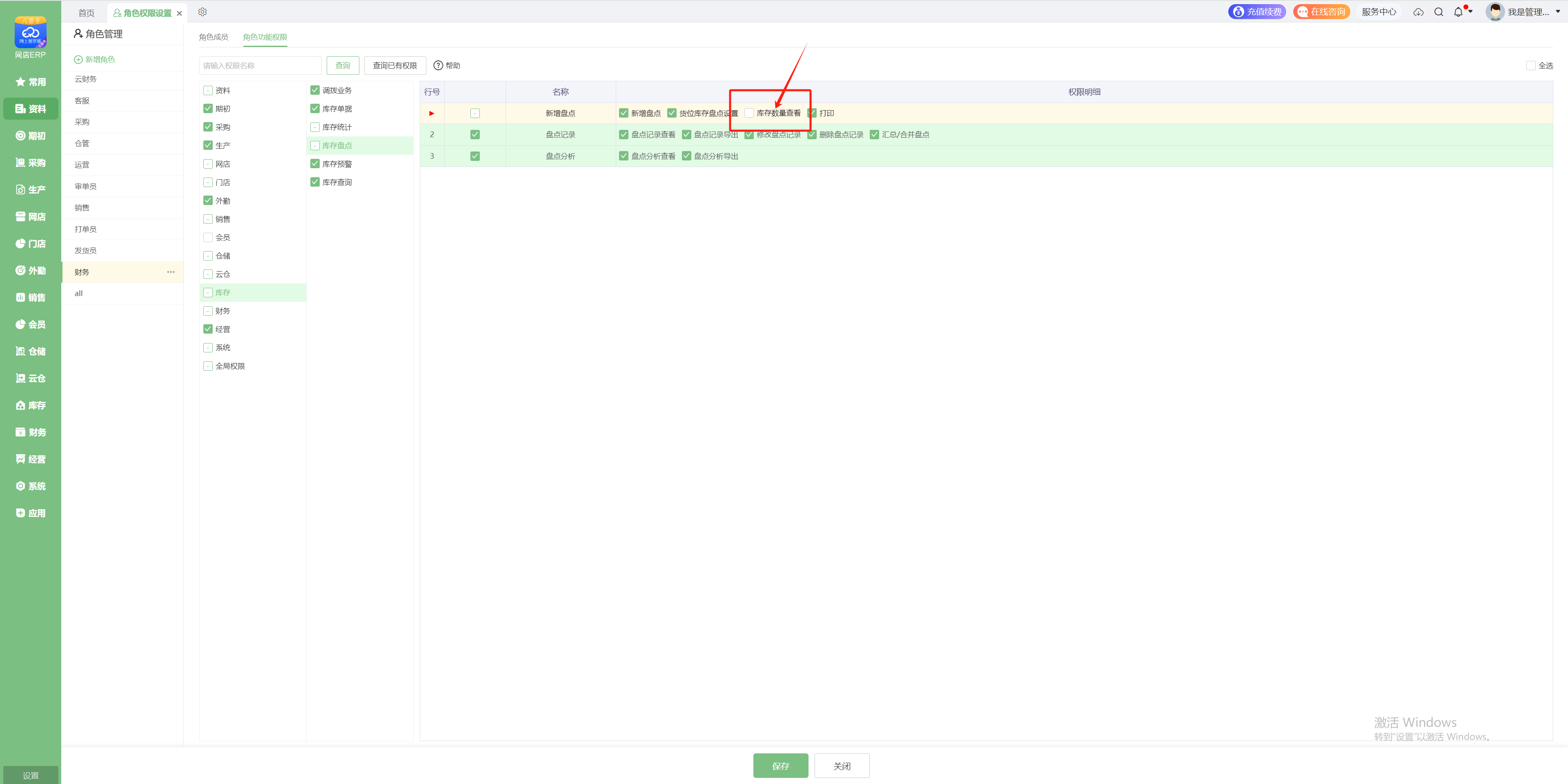Click the cloud download icon in header
The image size is (1568, 784).
point(1418,12)
